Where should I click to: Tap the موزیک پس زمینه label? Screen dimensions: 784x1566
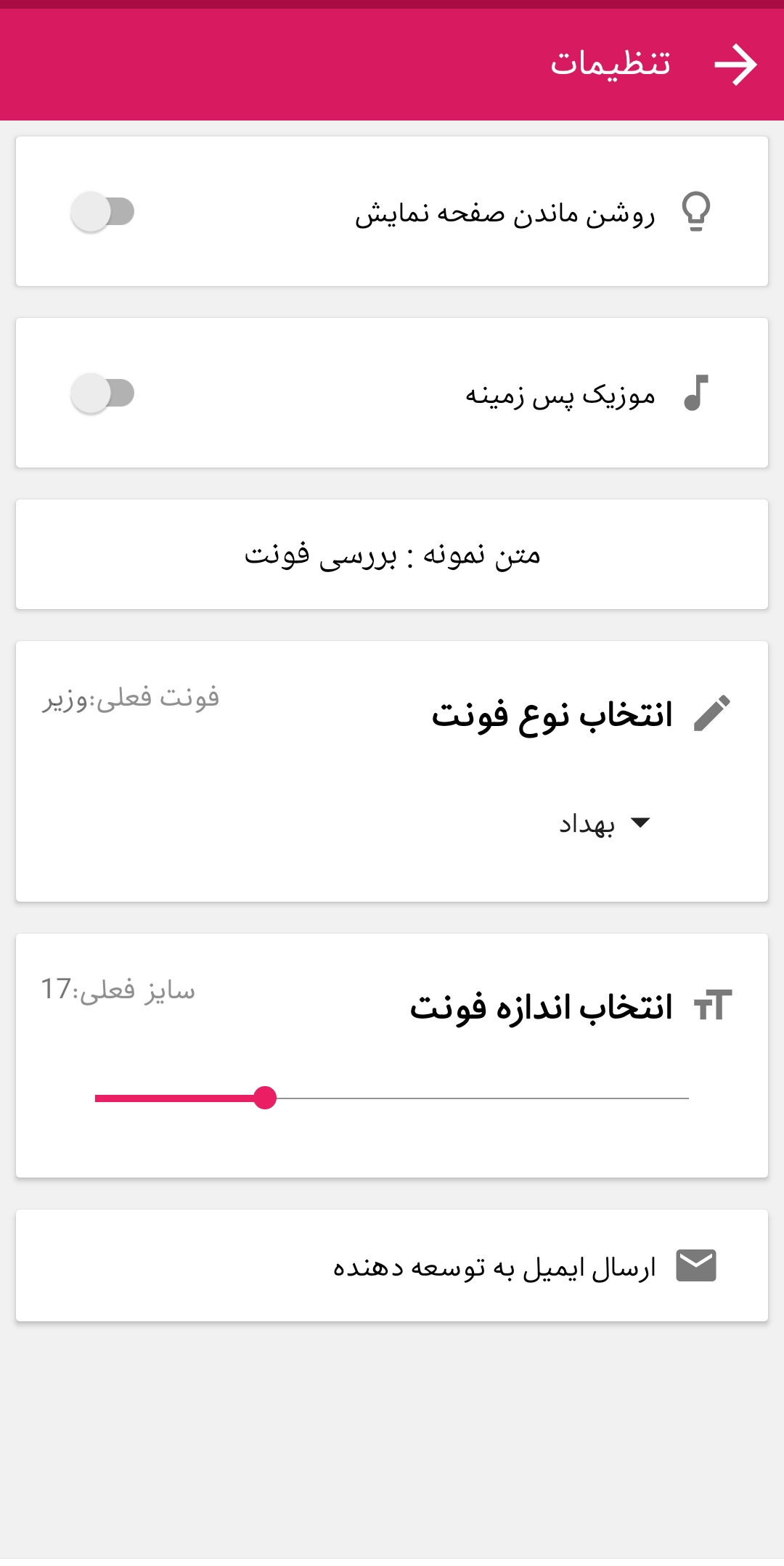[x=560, y=395]
